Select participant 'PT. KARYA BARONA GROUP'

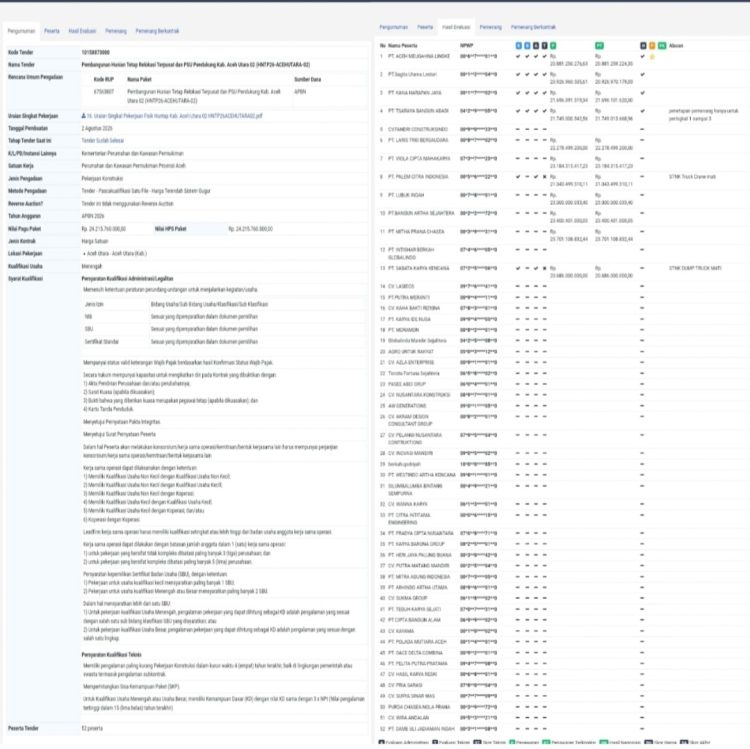[416, 544]
